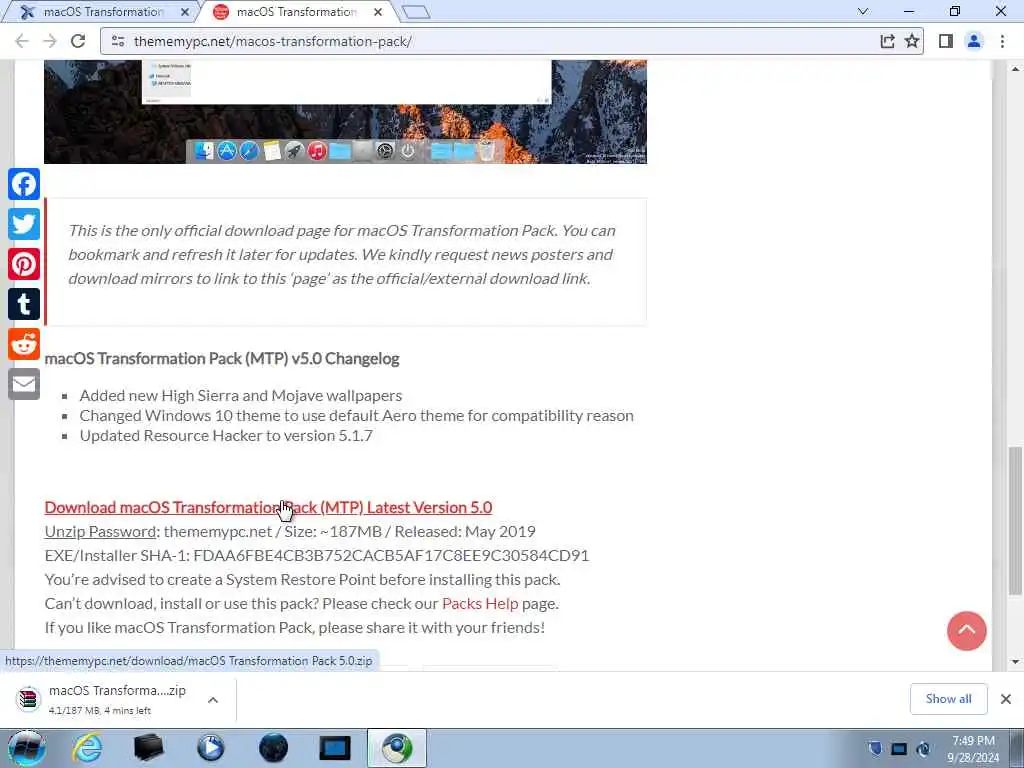The width and height of the screenshot is (1024, 768).
Task: Open the browser side panel
Action: 946,41
